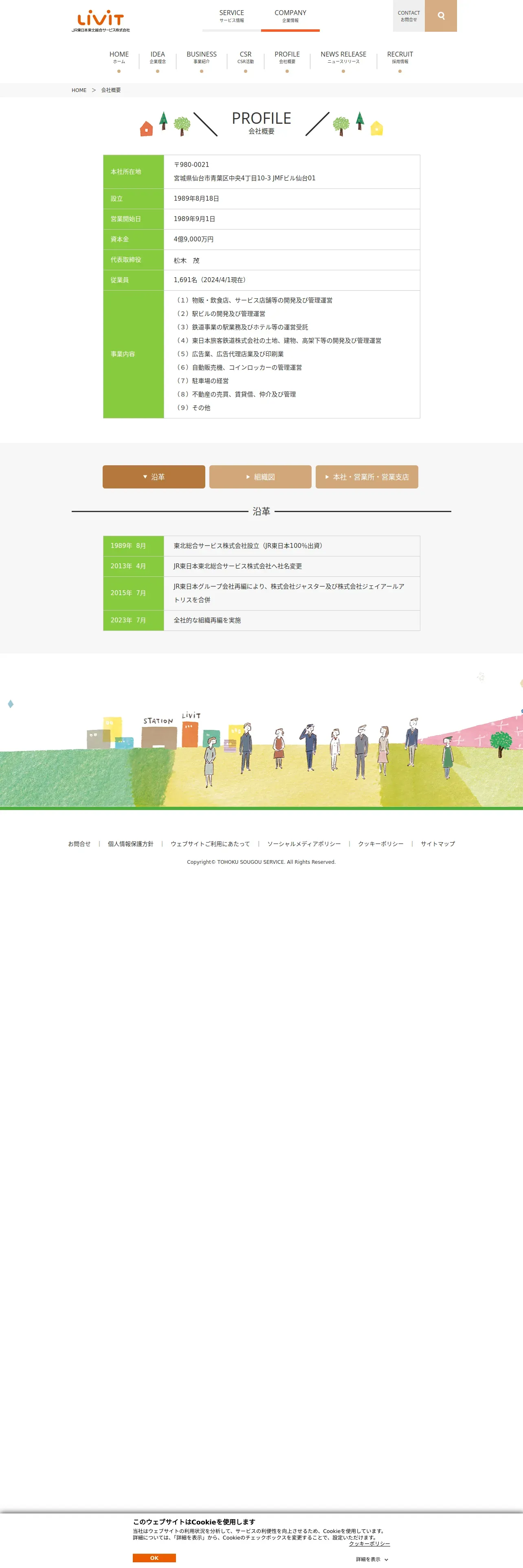
Task: Click business item (7) 駐車場の経営
Action: tap(202, 381)
